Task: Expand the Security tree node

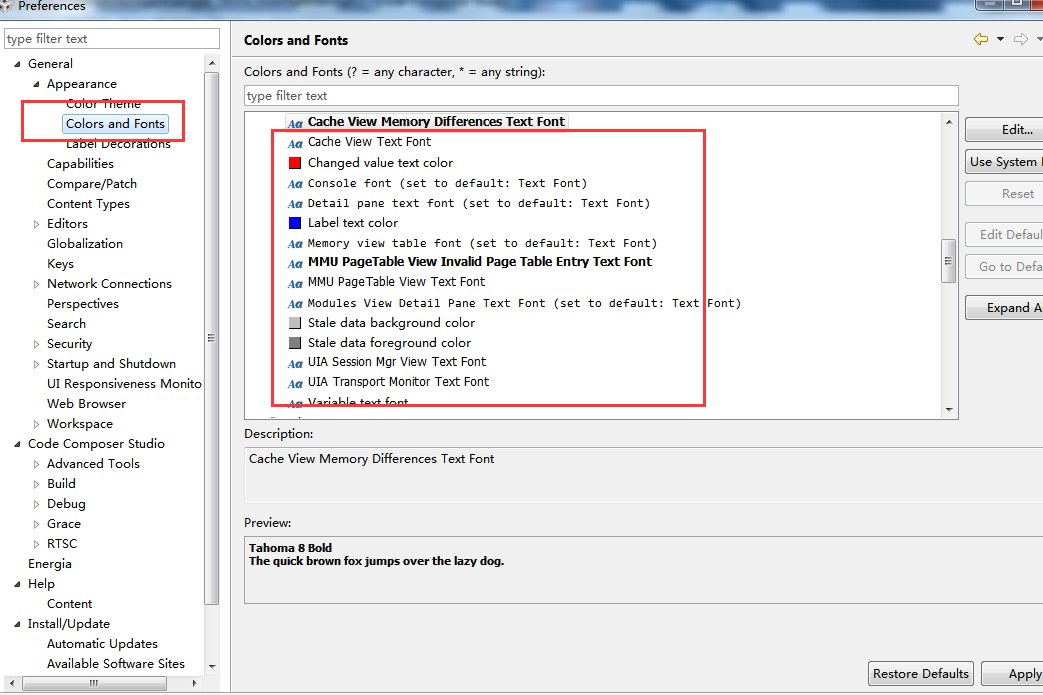Action: click(x=37, y=344)
